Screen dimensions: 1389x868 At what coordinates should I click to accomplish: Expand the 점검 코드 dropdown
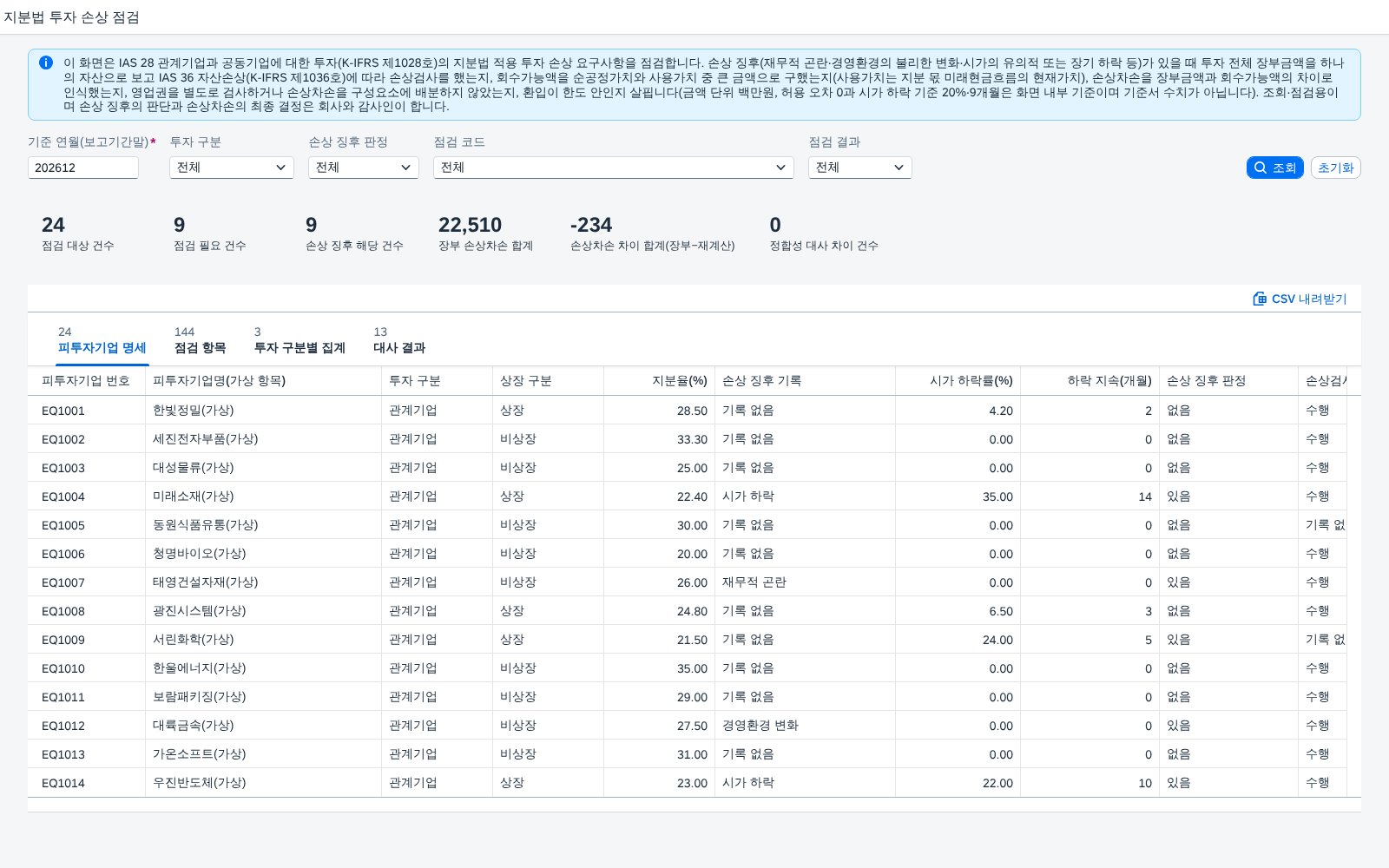pos(614,168)
